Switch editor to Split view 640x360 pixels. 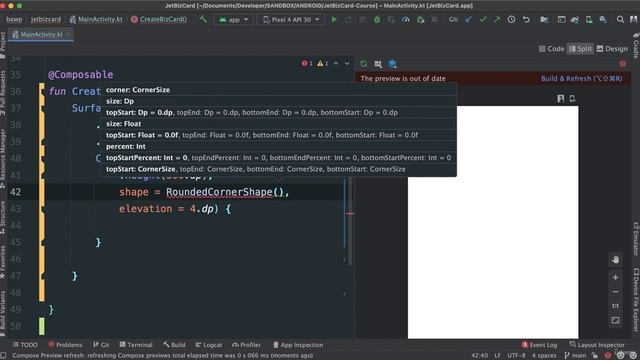(580, 49)
